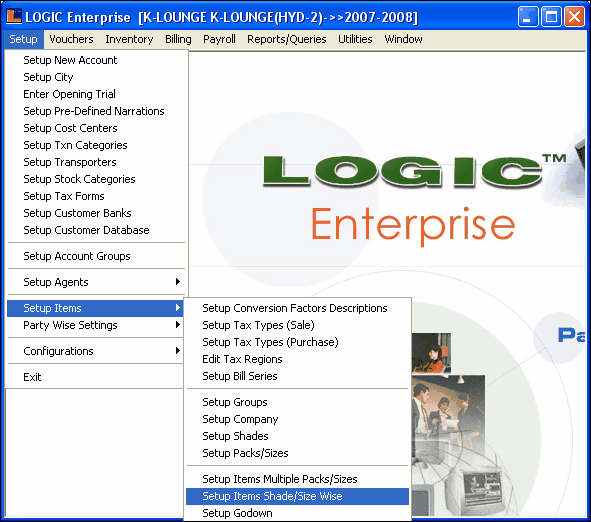Select Setup Pre-Defined Narrations
591x522 pixels.
(x=96, y=111)
